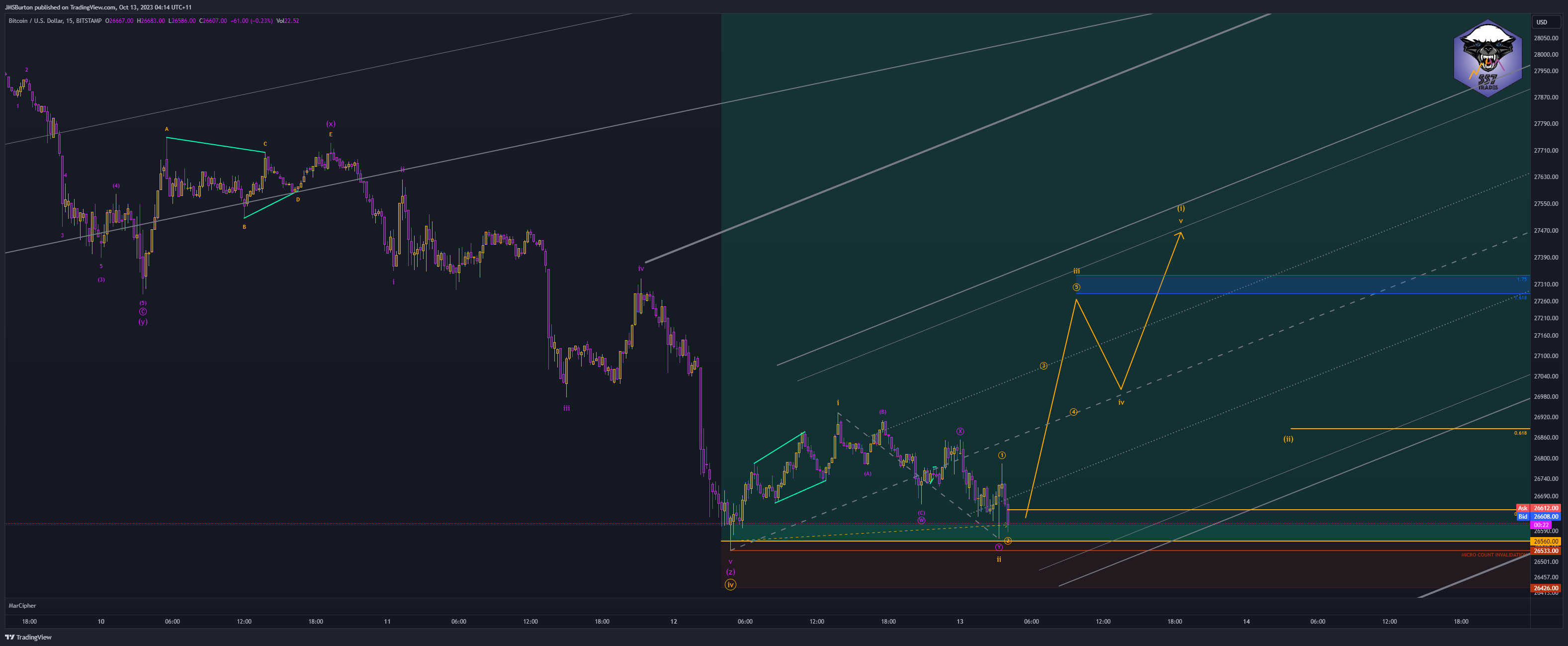
Task: Click the orange circled iv wave label
Action: [730, 584]
